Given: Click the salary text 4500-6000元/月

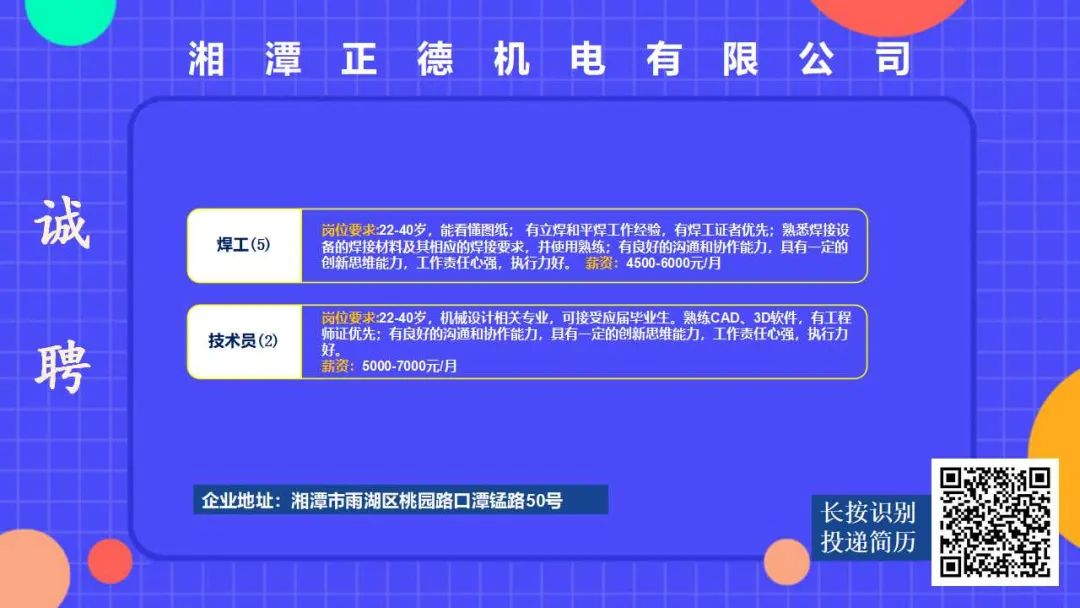Looking at the screenshot, I should tap(673, 263).
